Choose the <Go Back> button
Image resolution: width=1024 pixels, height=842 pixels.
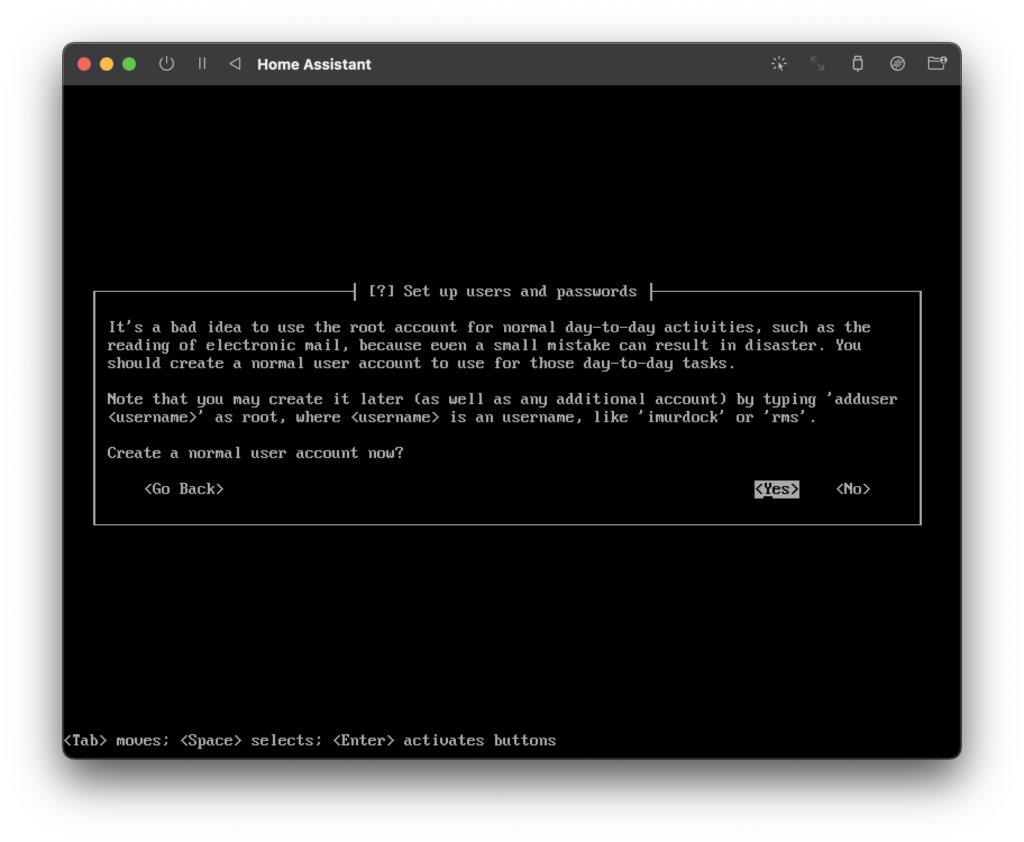click(184, 489)
